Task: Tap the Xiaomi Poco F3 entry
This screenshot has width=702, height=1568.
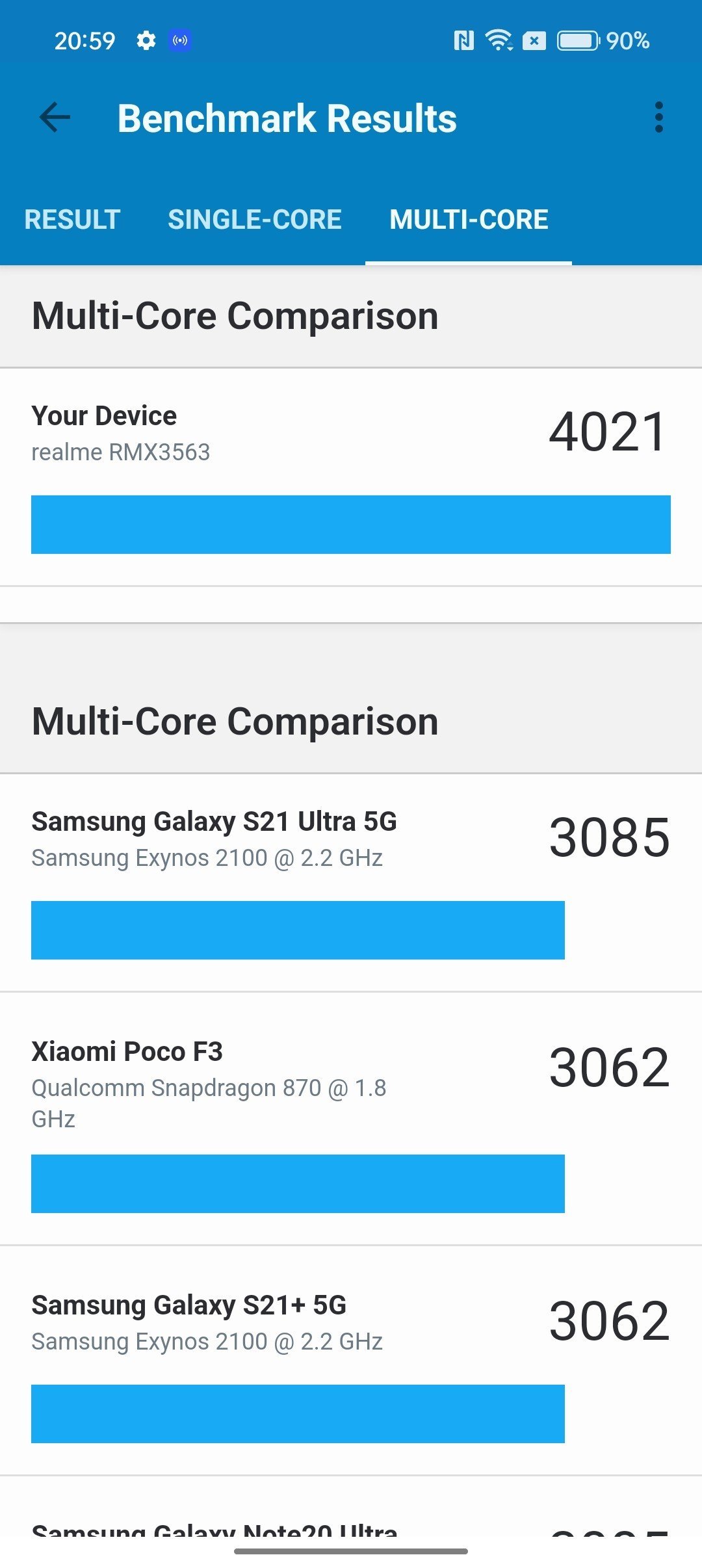Action: 127,1051
